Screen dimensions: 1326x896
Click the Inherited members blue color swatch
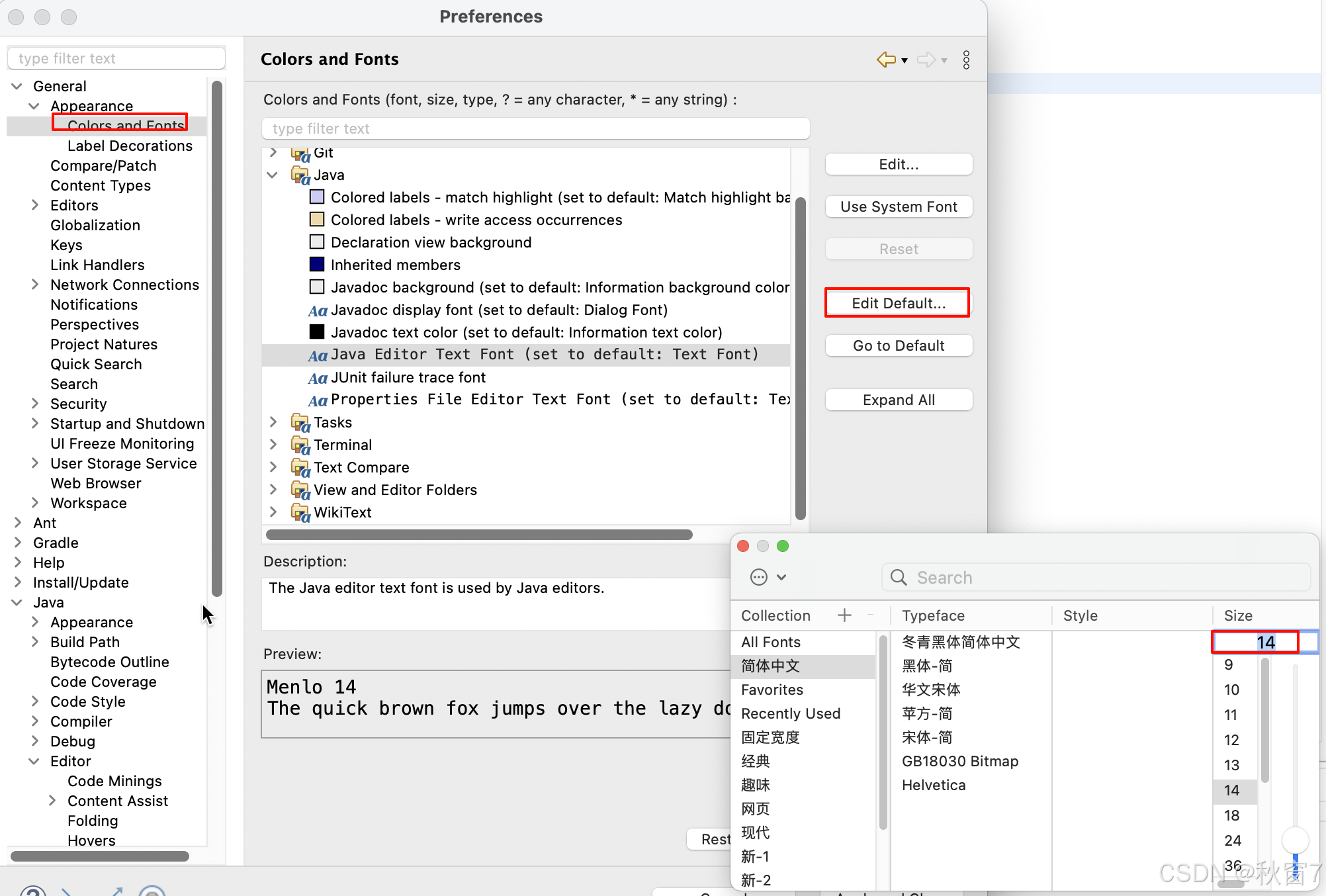[317, 265]
